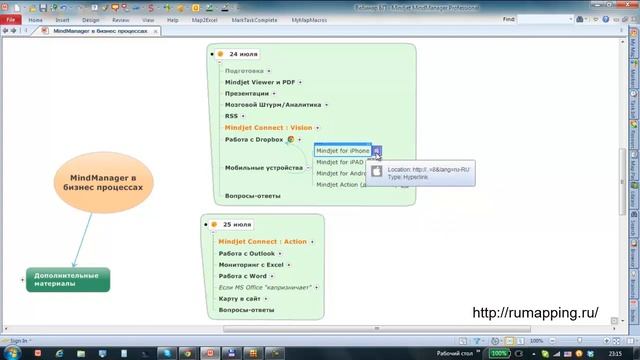The height and width of the screenshot is (360, 640).
Task: Open the MarkTaskComplete ribbon tab
Action: click(x=254, y=20)
